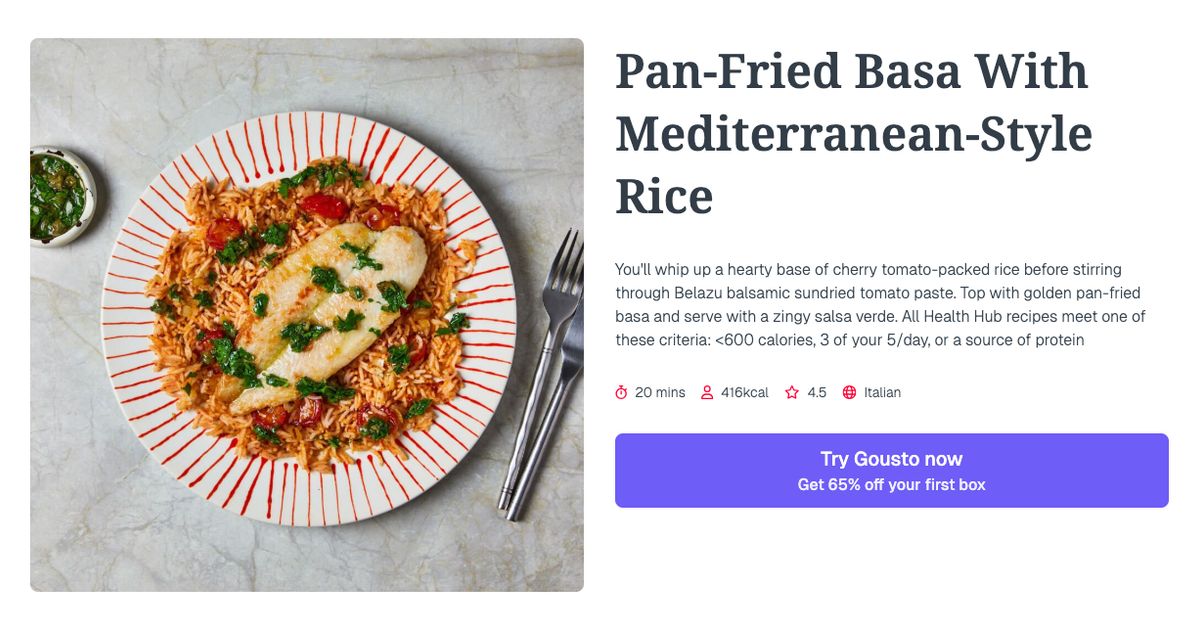Click the purple promotional banner

pyautogui.click(x=892, y=470)
